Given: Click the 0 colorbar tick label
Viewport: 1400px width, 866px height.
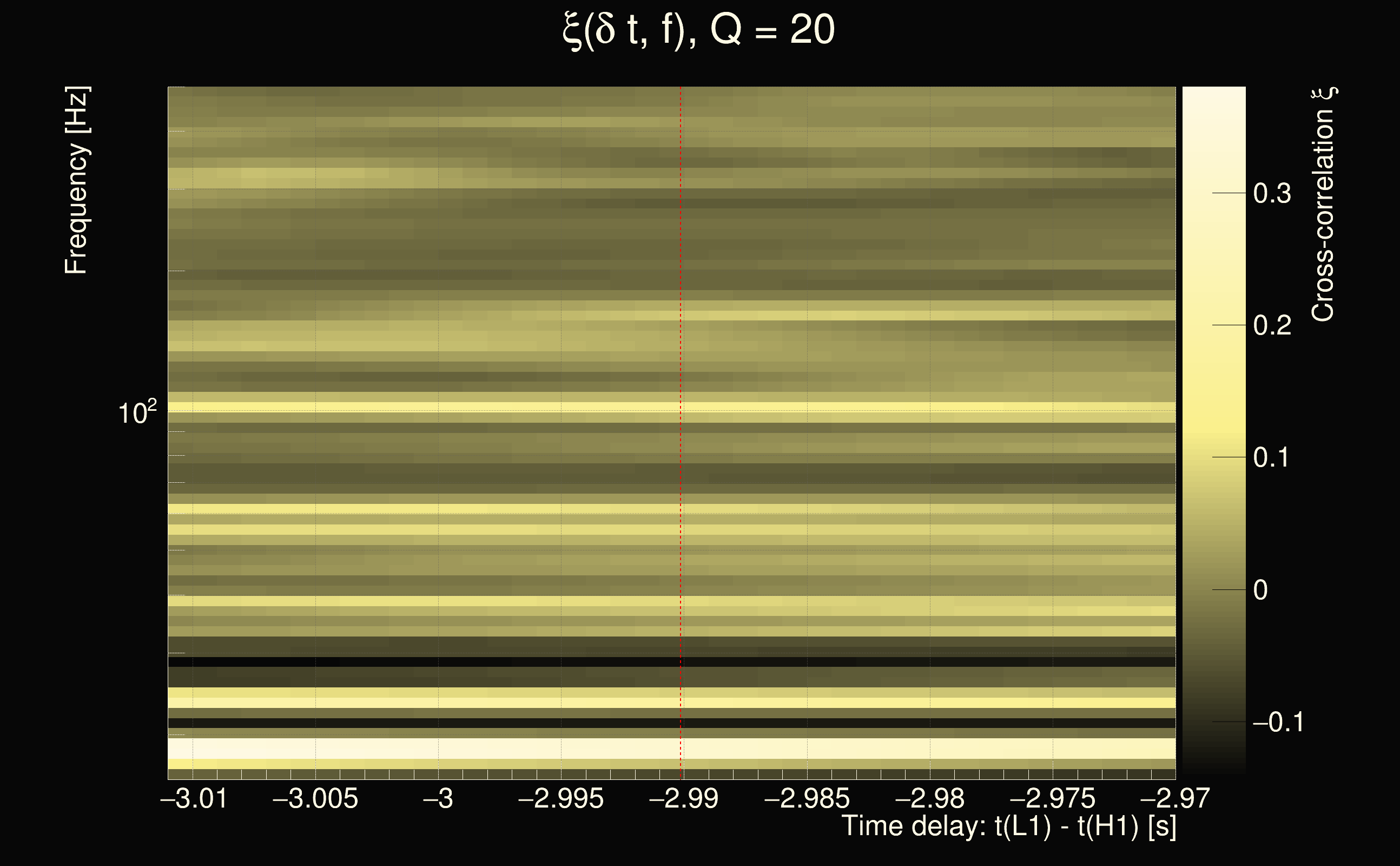Looking at the screenshot, I should click(1260, 590).
